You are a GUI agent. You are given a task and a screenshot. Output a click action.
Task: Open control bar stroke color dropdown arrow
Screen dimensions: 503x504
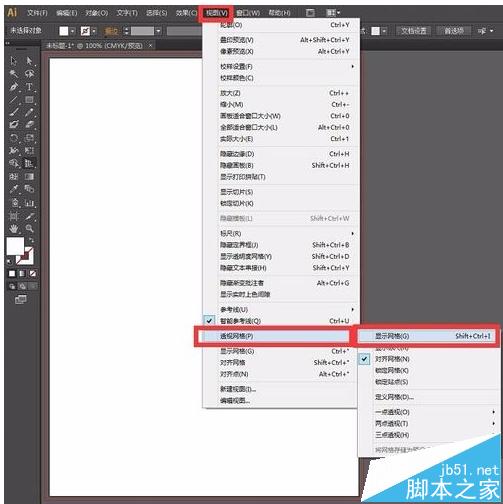[x=94, y=31]
